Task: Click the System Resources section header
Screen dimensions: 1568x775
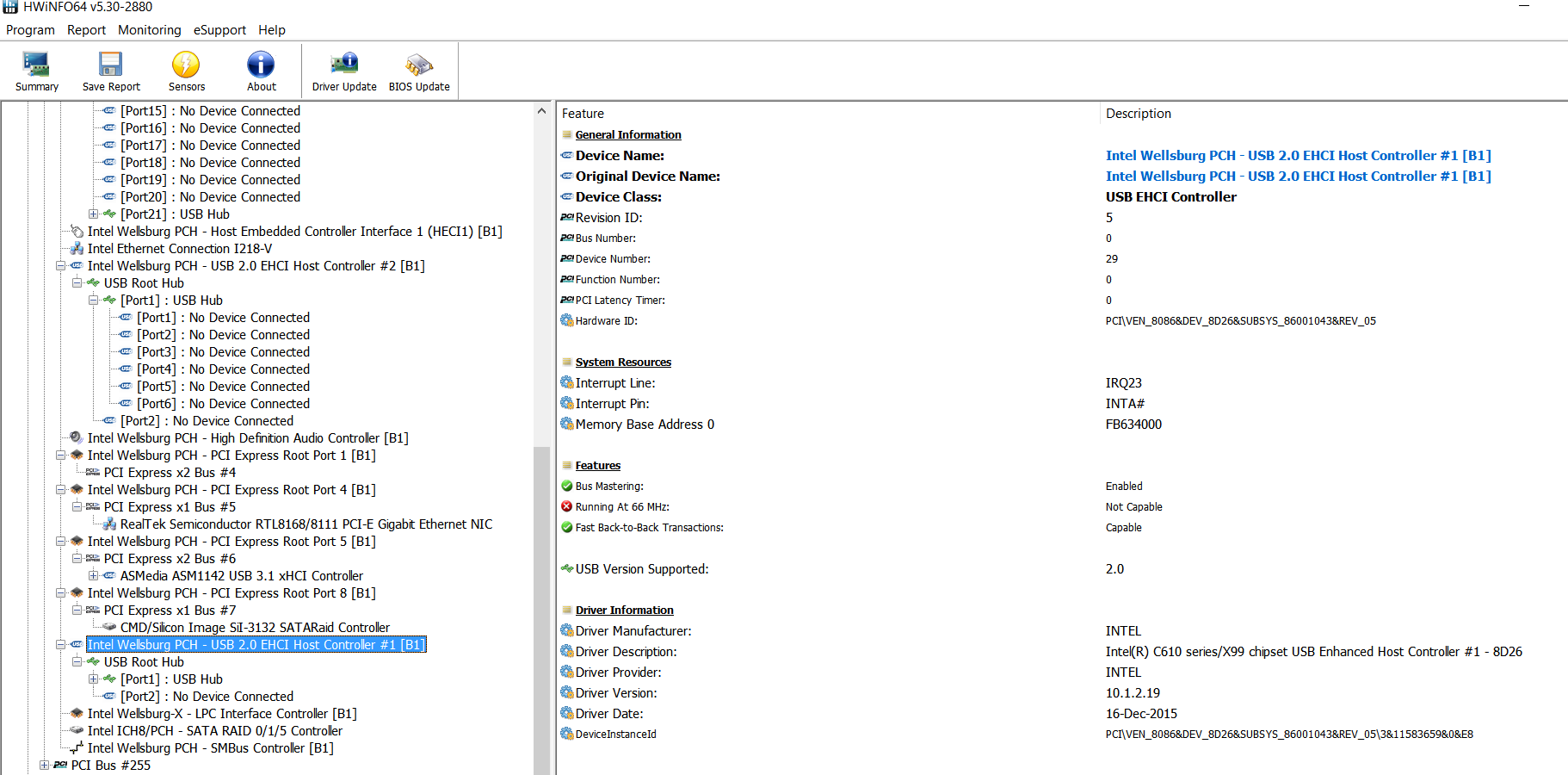Action: (x=623, y=363)
